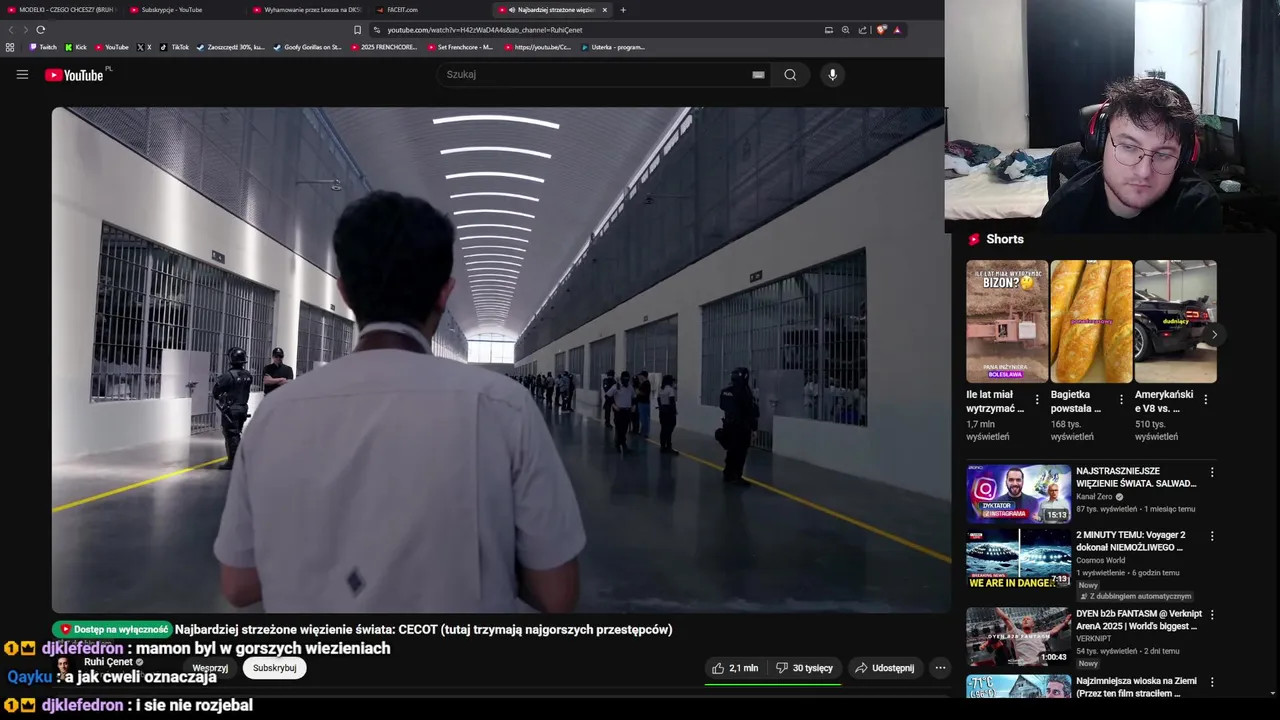Dislike the video, showing 30 tysięcy
Viewport: 1280px width, 720px height.
(x=805, y=668)
